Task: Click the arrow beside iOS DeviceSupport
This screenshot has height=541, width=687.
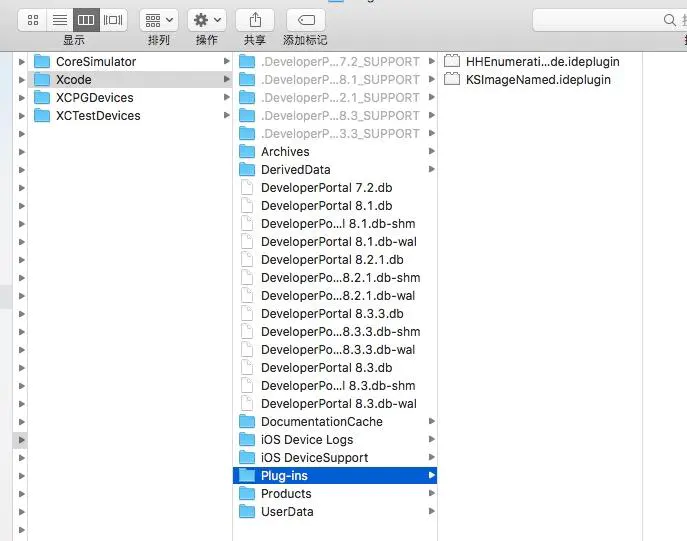Action: point(432,457)
